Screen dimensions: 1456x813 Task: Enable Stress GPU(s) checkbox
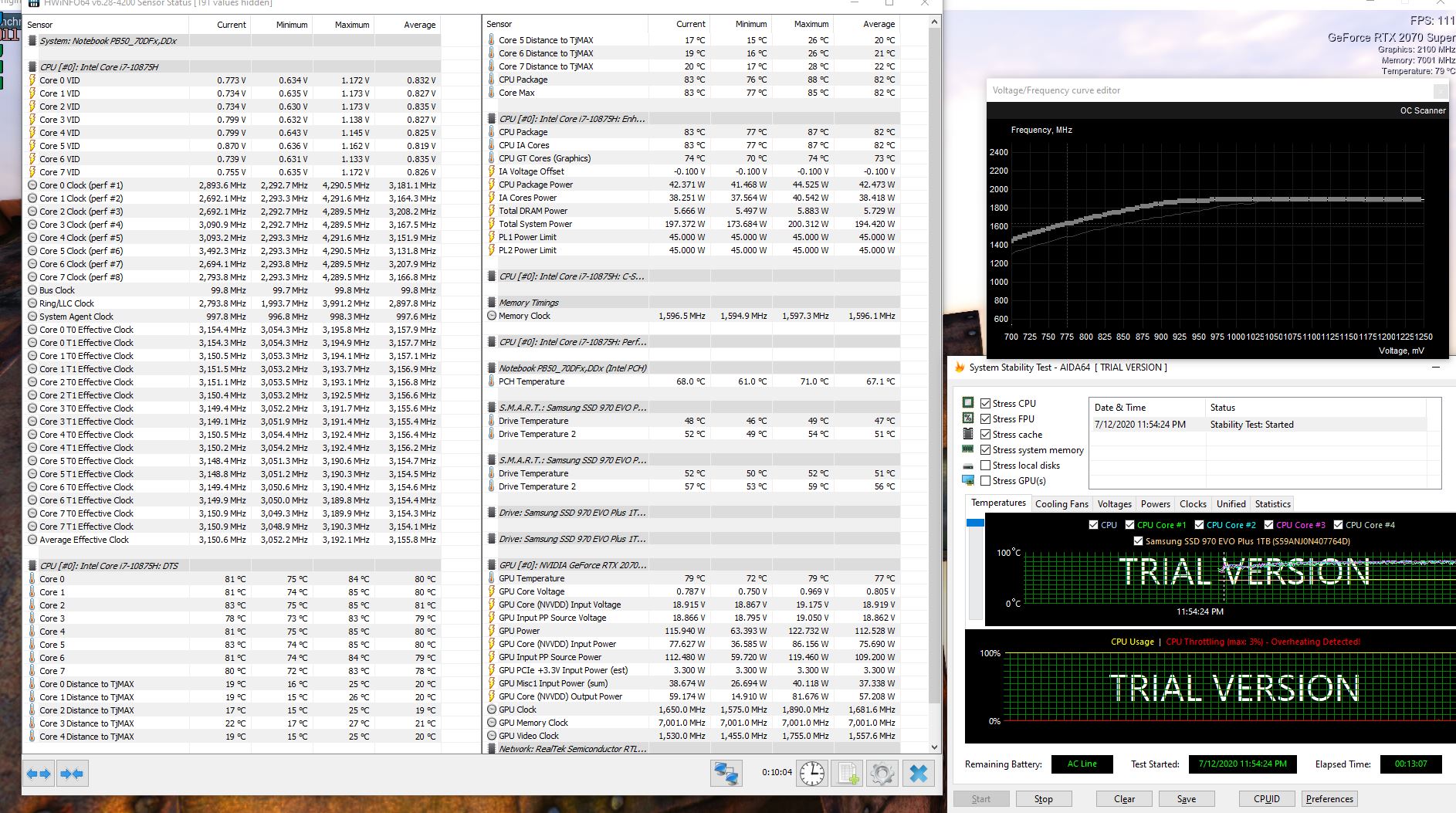[x=986, y=480]
